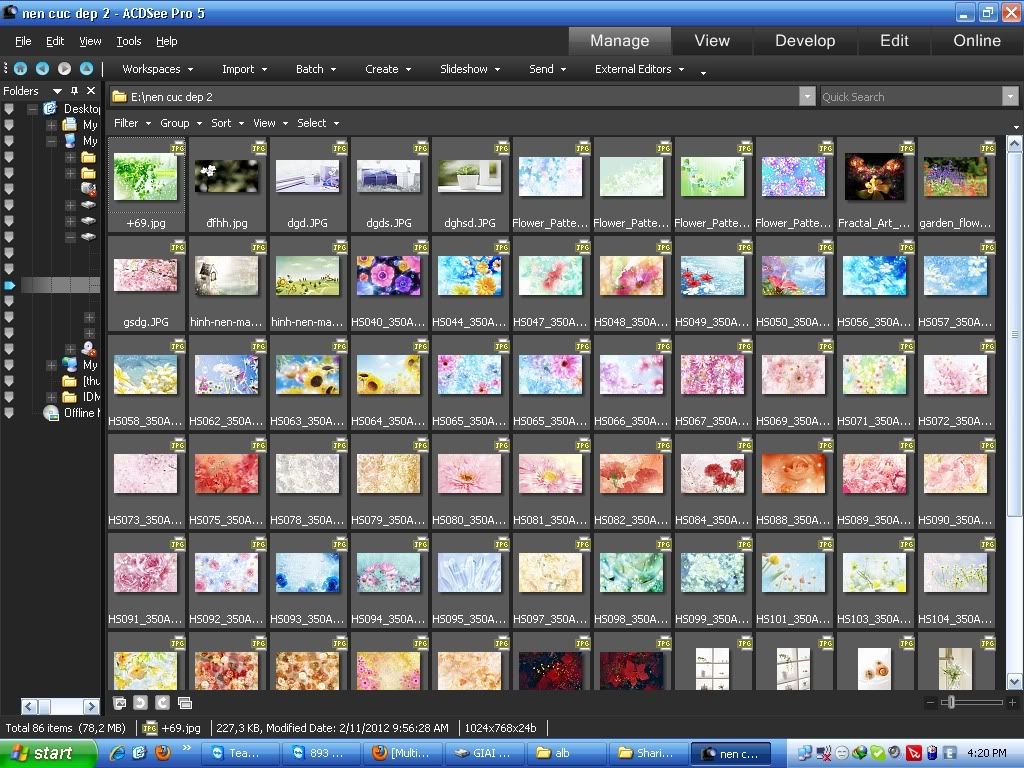Click the '1024x768x24b' status bar text
Screen dimensions: 1024x768
500,728
